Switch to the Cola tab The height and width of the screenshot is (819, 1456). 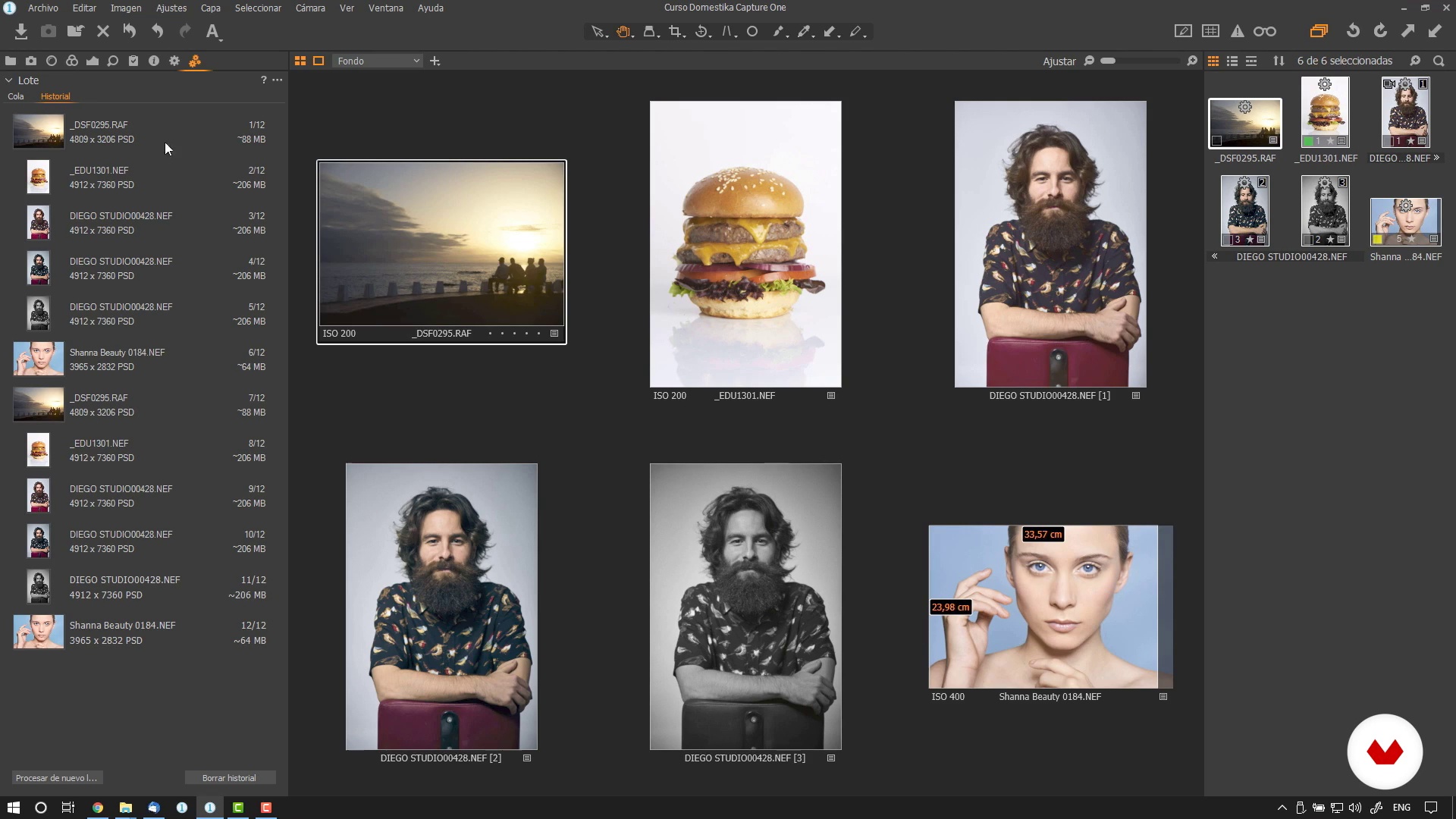[16, 96]
